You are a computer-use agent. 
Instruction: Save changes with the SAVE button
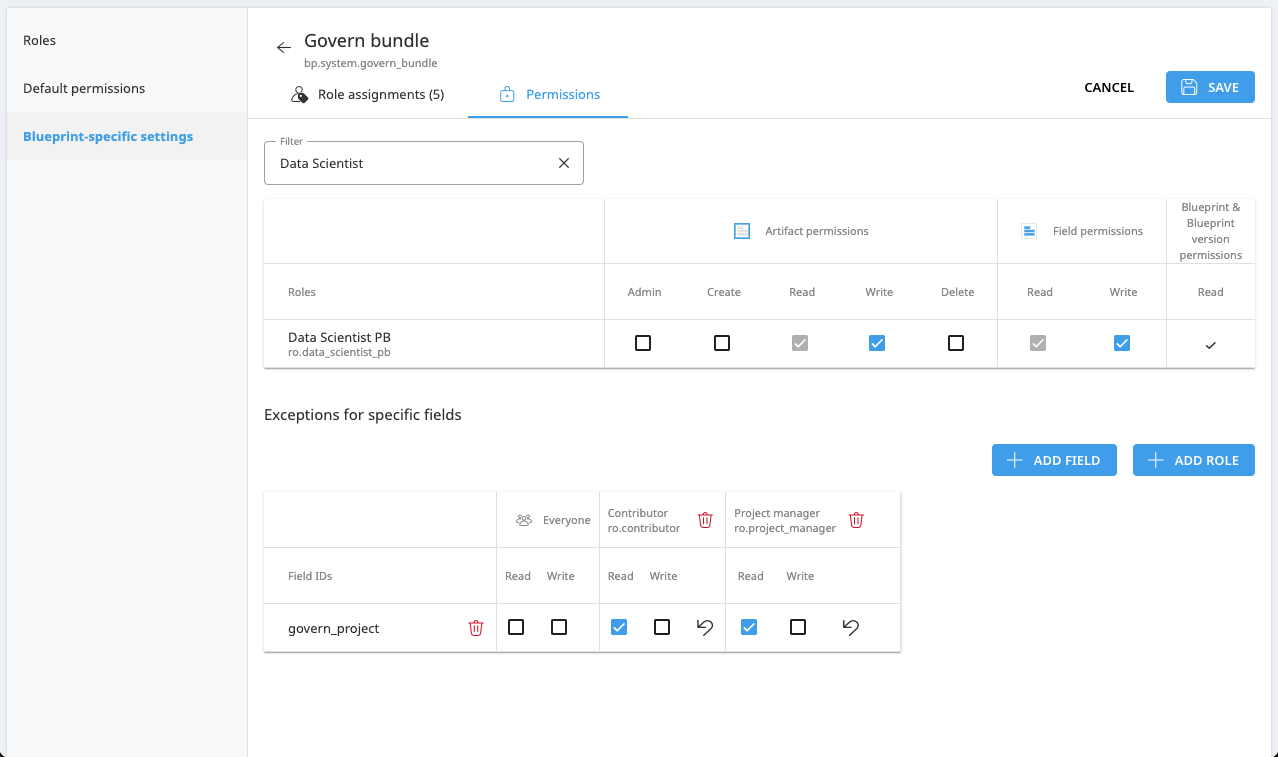point(1210,87)
